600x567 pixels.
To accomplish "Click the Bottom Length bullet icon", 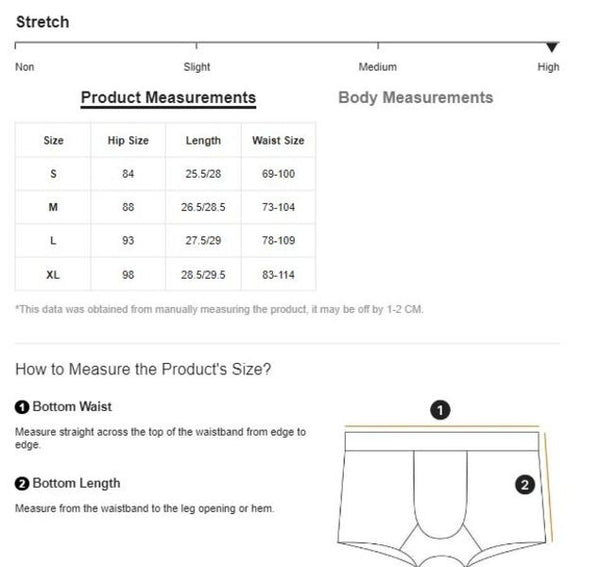I will [x=22, y=484].
